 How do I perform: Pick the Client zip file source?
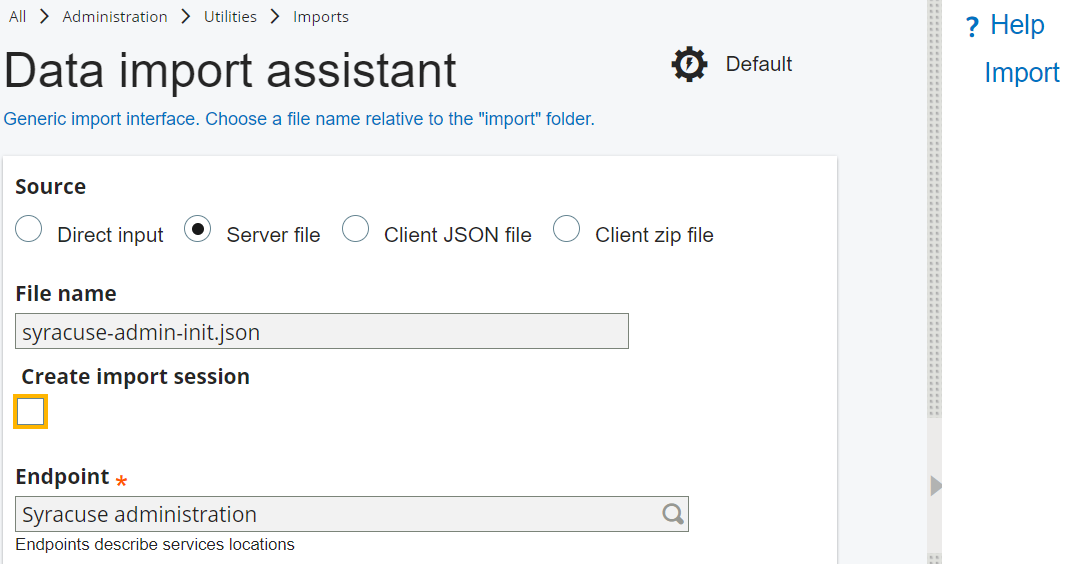pyautogui.click(x=567, y=230)
